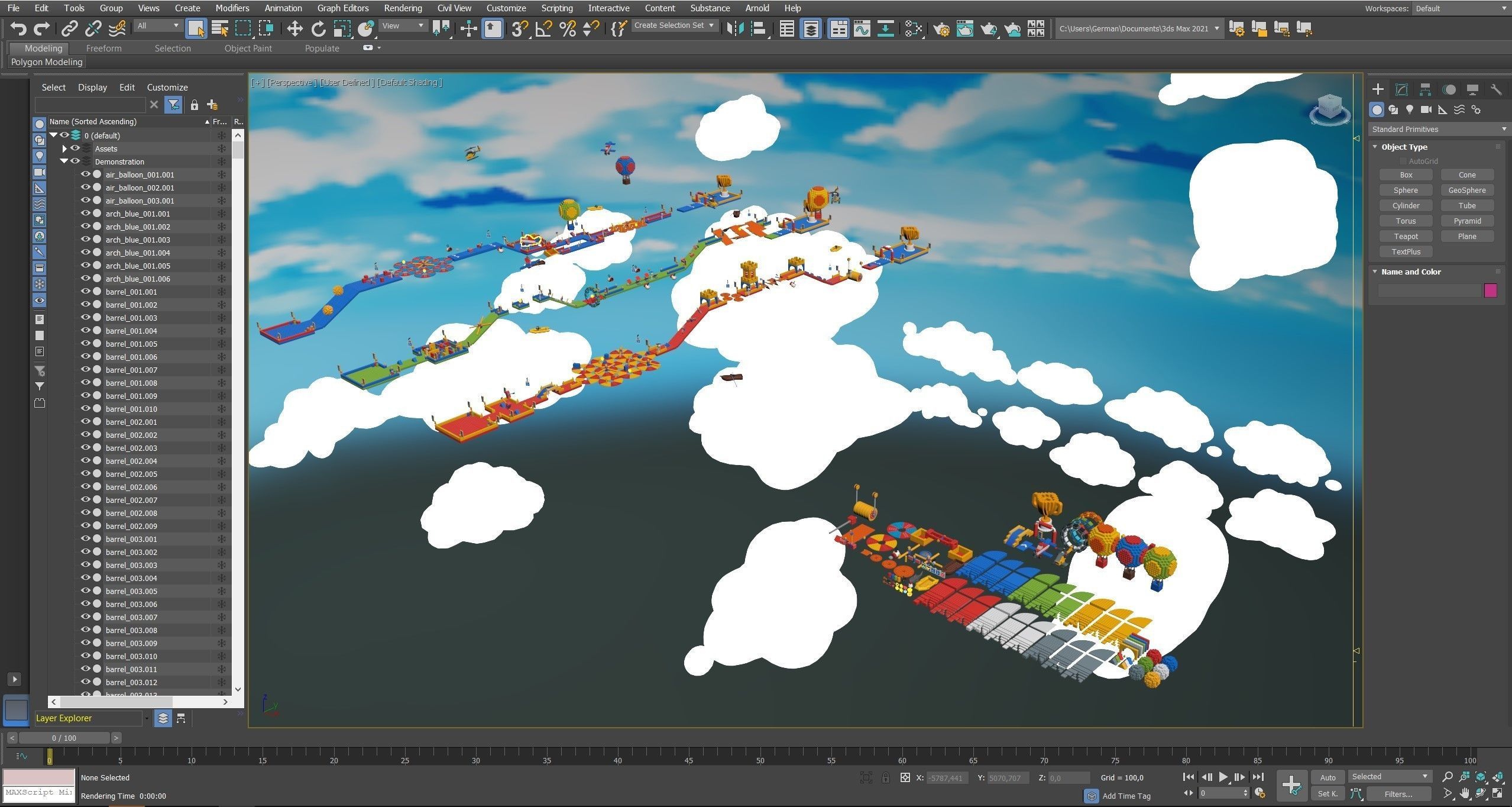Select the Rotate transform tool
The height and width of the screenshot is (807, 1512).
tap(318, 28)
